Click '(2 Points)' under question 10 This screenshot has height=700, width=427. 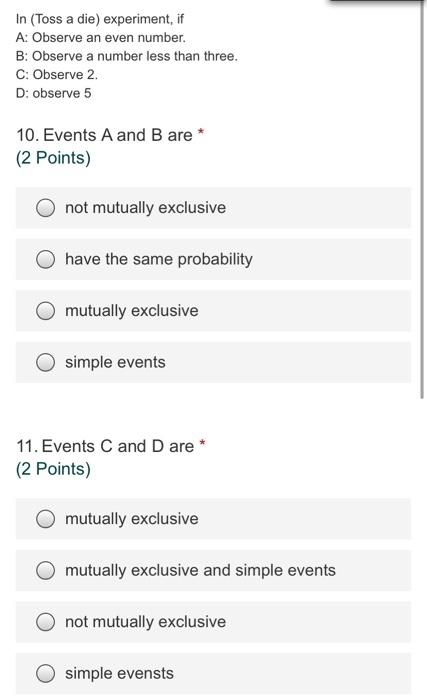pos(53,158)
